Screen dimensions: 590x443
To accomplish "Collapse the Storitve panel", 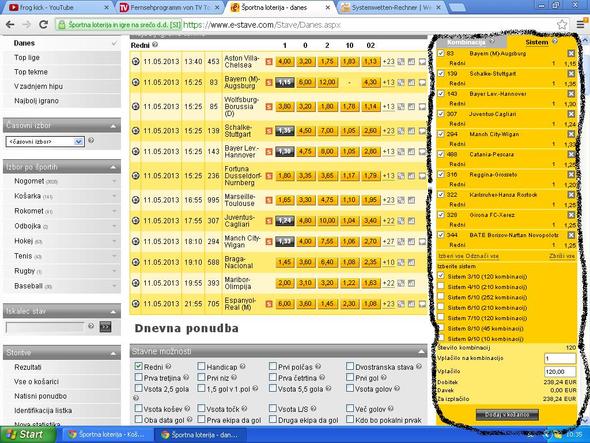I will click(x=113, y=353).
